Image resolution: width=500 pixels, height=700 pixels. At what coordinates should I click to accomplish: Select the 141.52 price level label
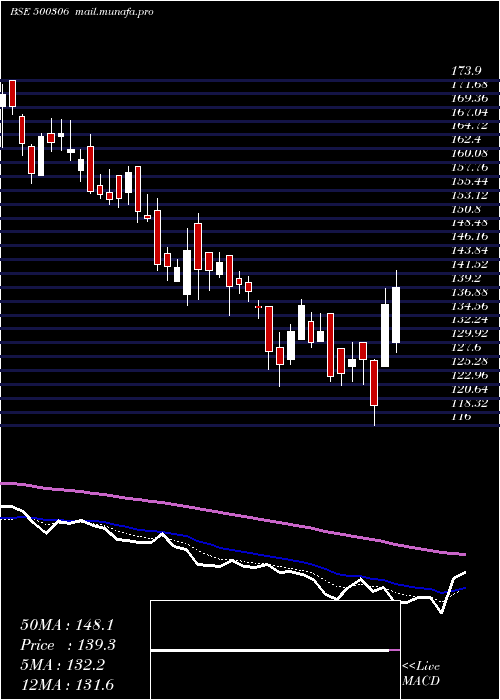tap(469, 264)
